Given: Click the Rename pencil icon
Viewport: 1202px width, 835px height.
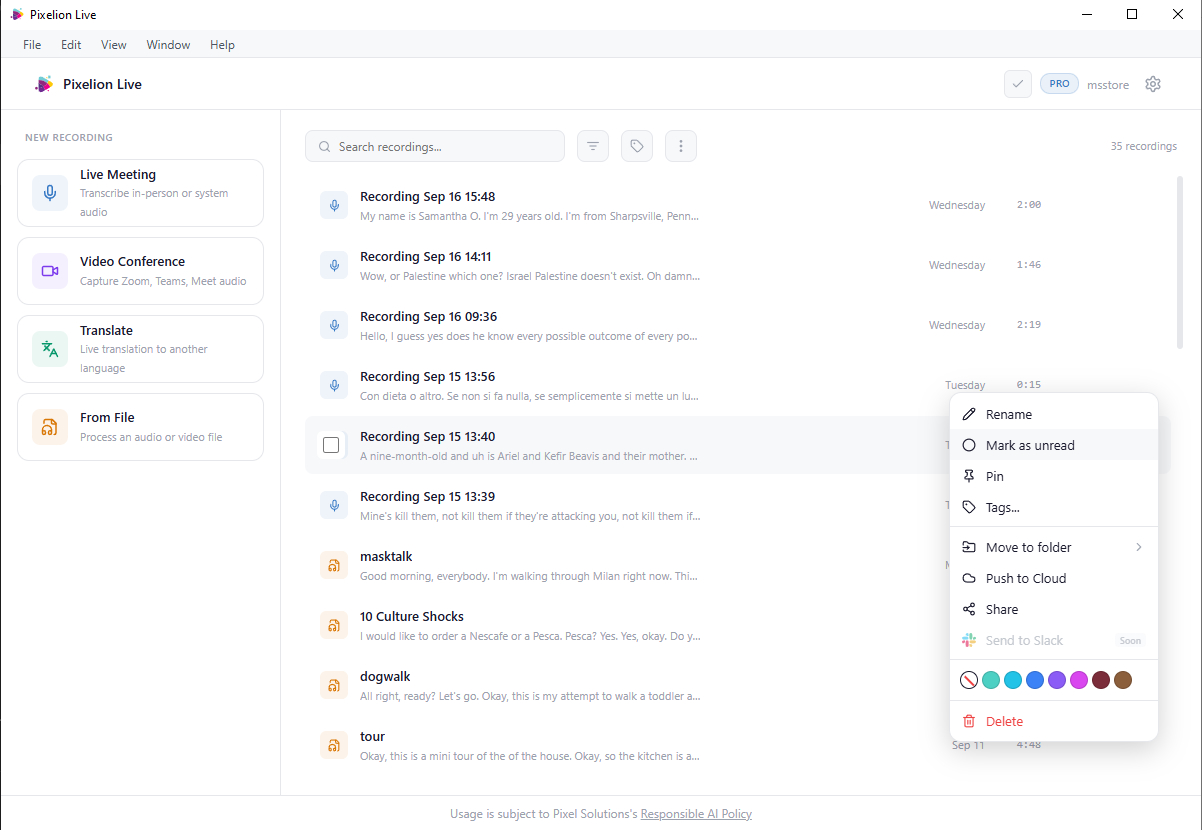Looking at the screenshot, I should pos(968,414).
